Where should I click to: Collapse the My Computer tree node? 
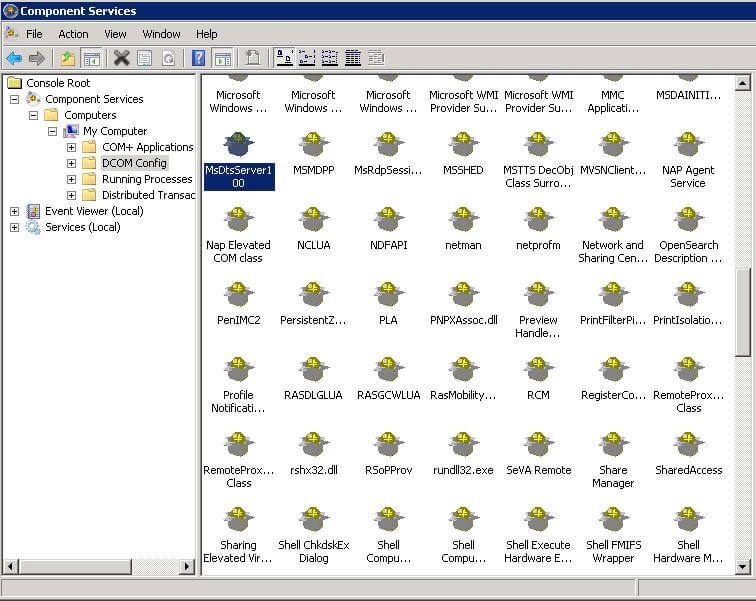click(x=53, y=131)
